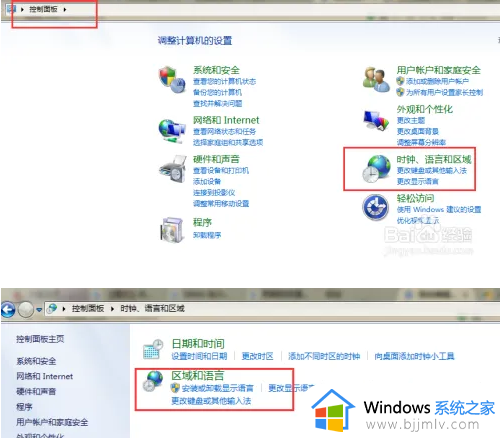Expand the arrow after 控制面板 in top address bar
Viewport: 500px width, 438px height.
pos(65,9)
